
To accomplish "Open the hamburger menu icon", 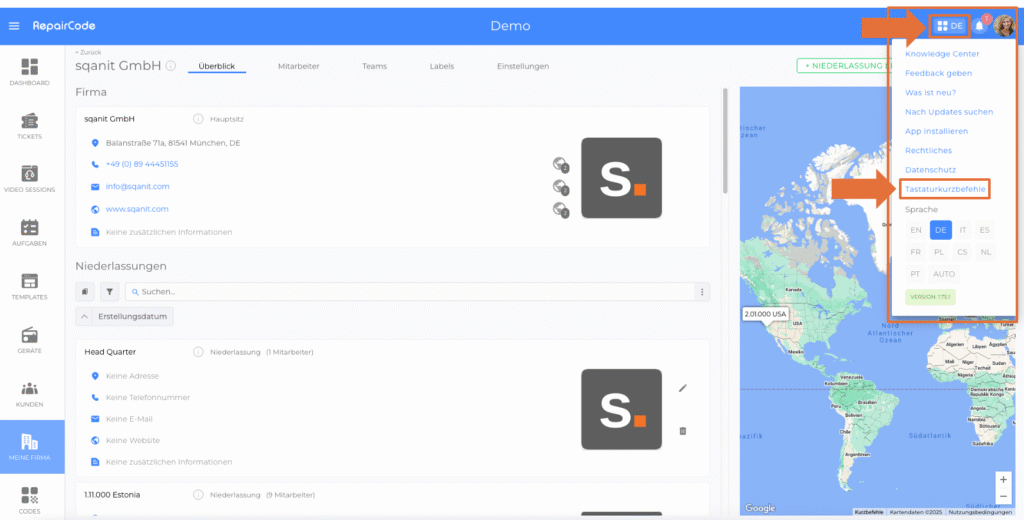I will pos(14,25).
